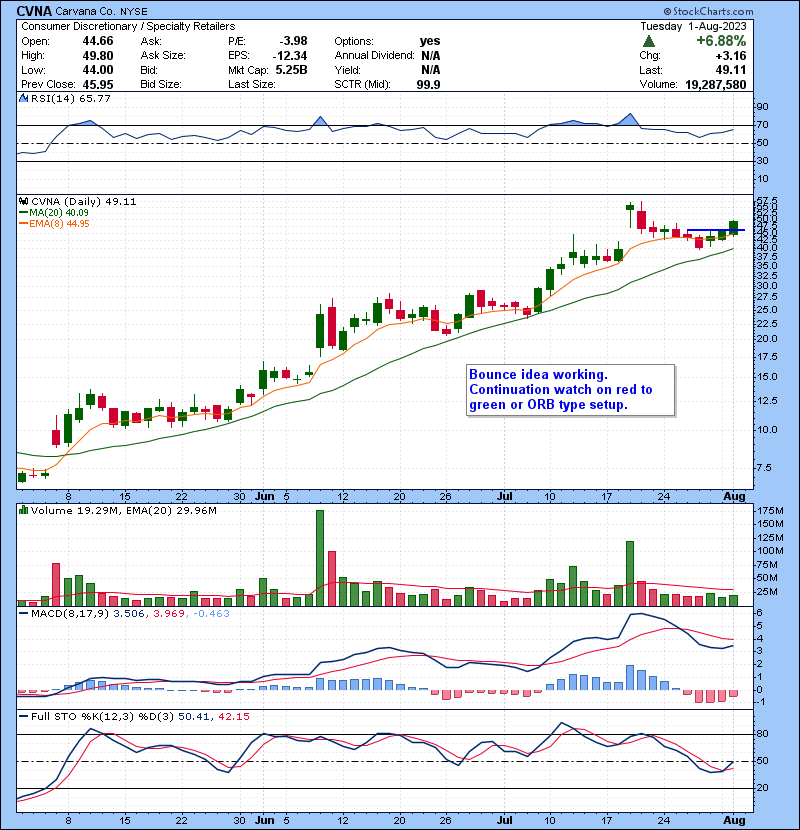Image resolution: width=800 pixels, height=830 pixels.
Task: Click the RSI(14) 65.77 panel label
Action: 71,98
